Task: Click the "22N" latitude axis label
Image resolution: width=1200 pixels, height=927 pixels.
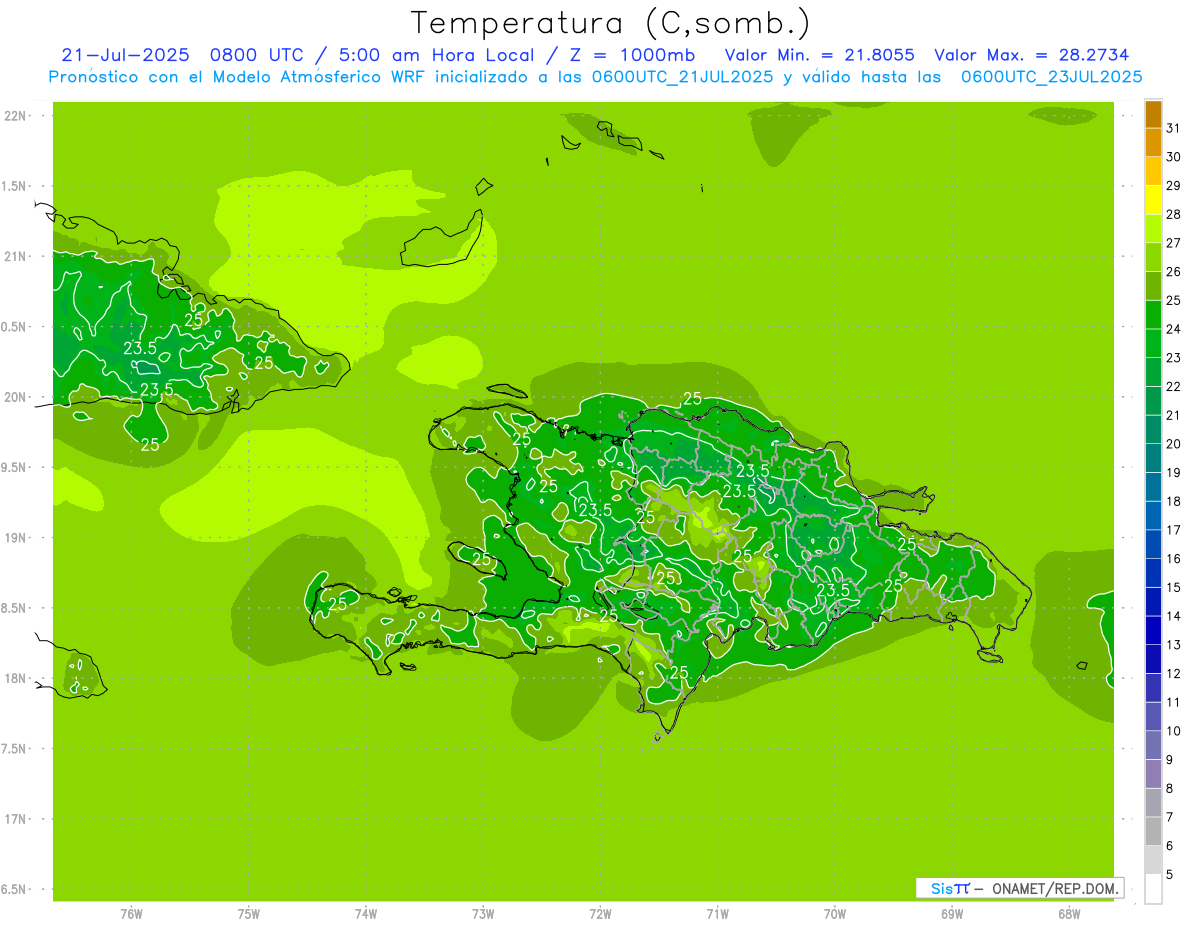Action: [x=17, y=116]
